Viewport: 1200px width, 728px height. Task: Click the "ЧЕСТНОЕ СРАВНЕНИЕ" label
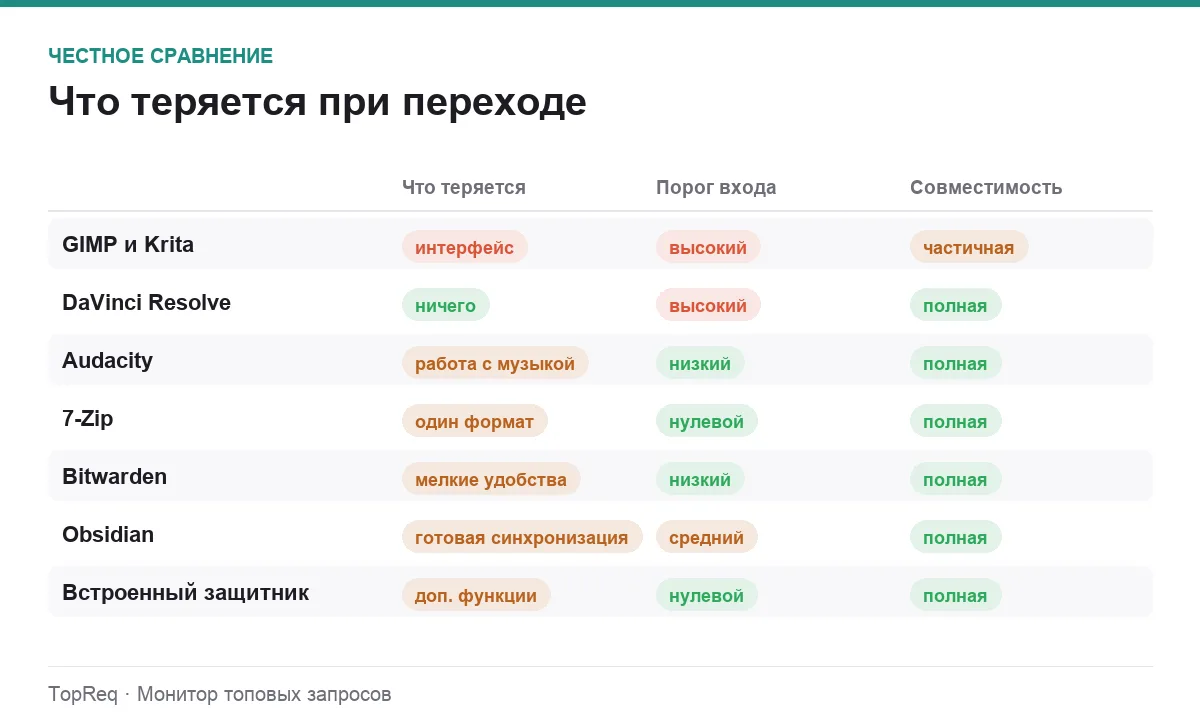pos(160,56)
